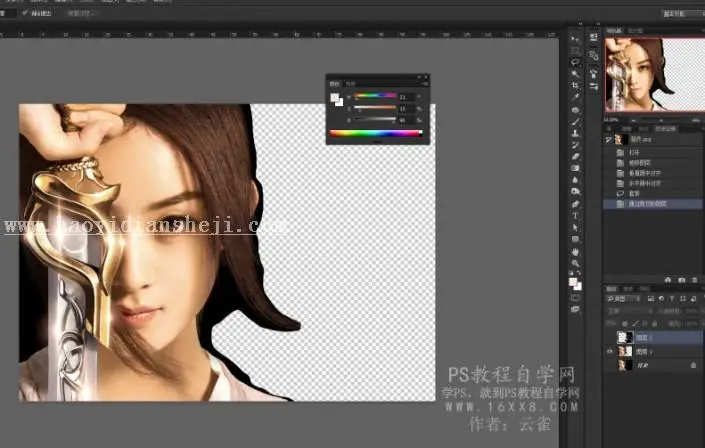This screenshot has width=705, height=448.
Task: Open the Color panel flyout menu
Action: coord(425,84)
